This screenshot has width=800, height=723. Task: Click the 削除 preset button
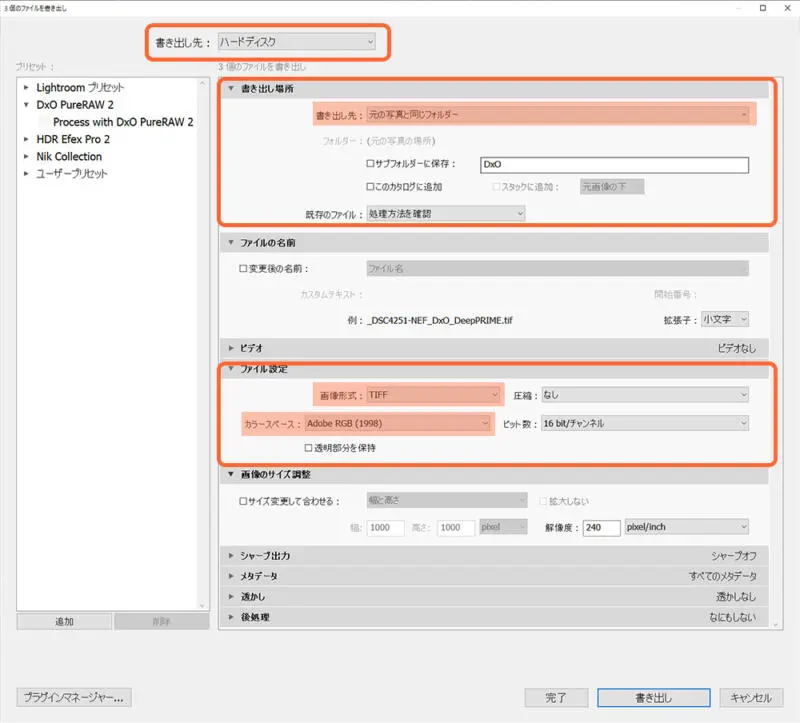[162, 621]
